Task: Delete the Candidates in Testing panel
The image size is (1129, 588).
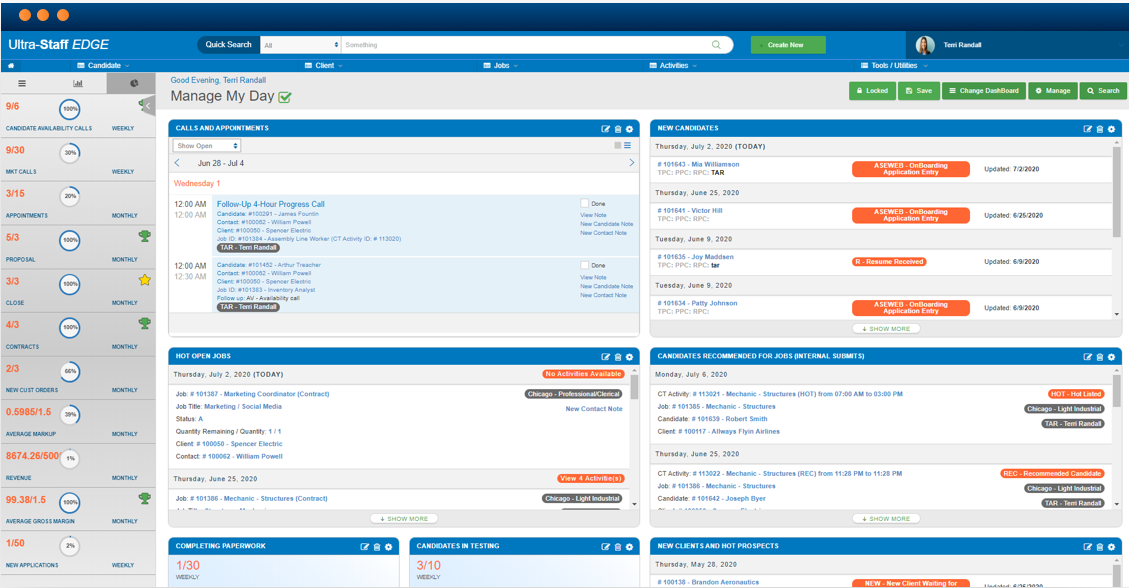Action: click(618, 547)
